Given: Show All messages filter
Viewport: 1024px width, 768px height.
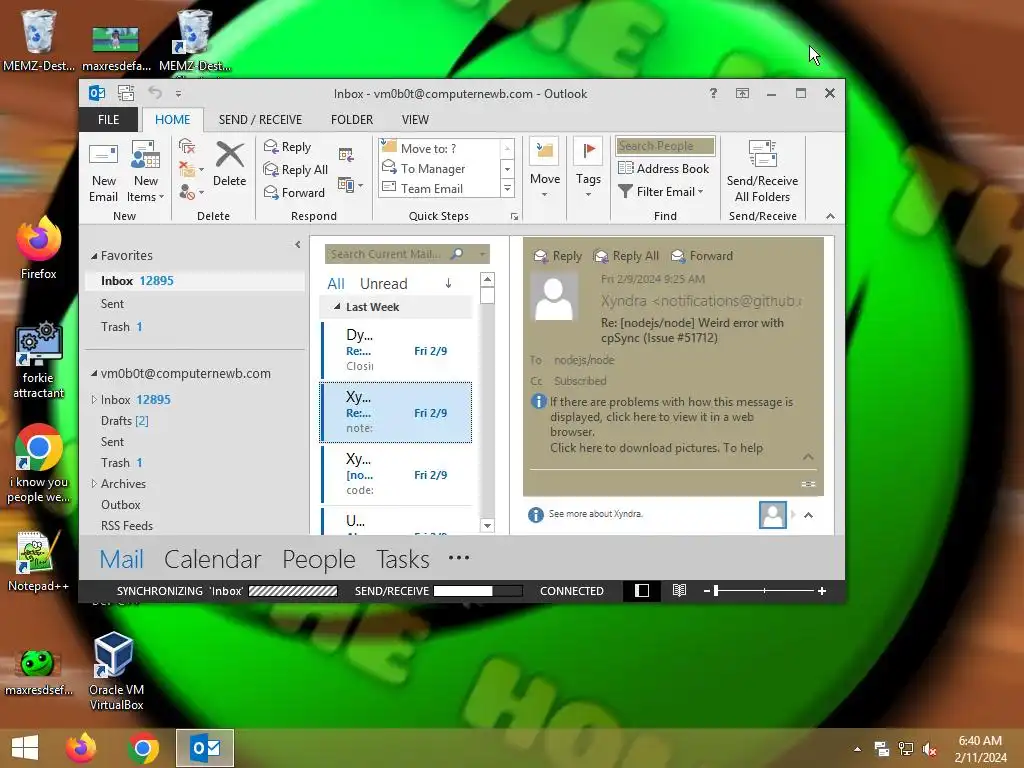Looking at the screenshot, I should coord(336,283).
